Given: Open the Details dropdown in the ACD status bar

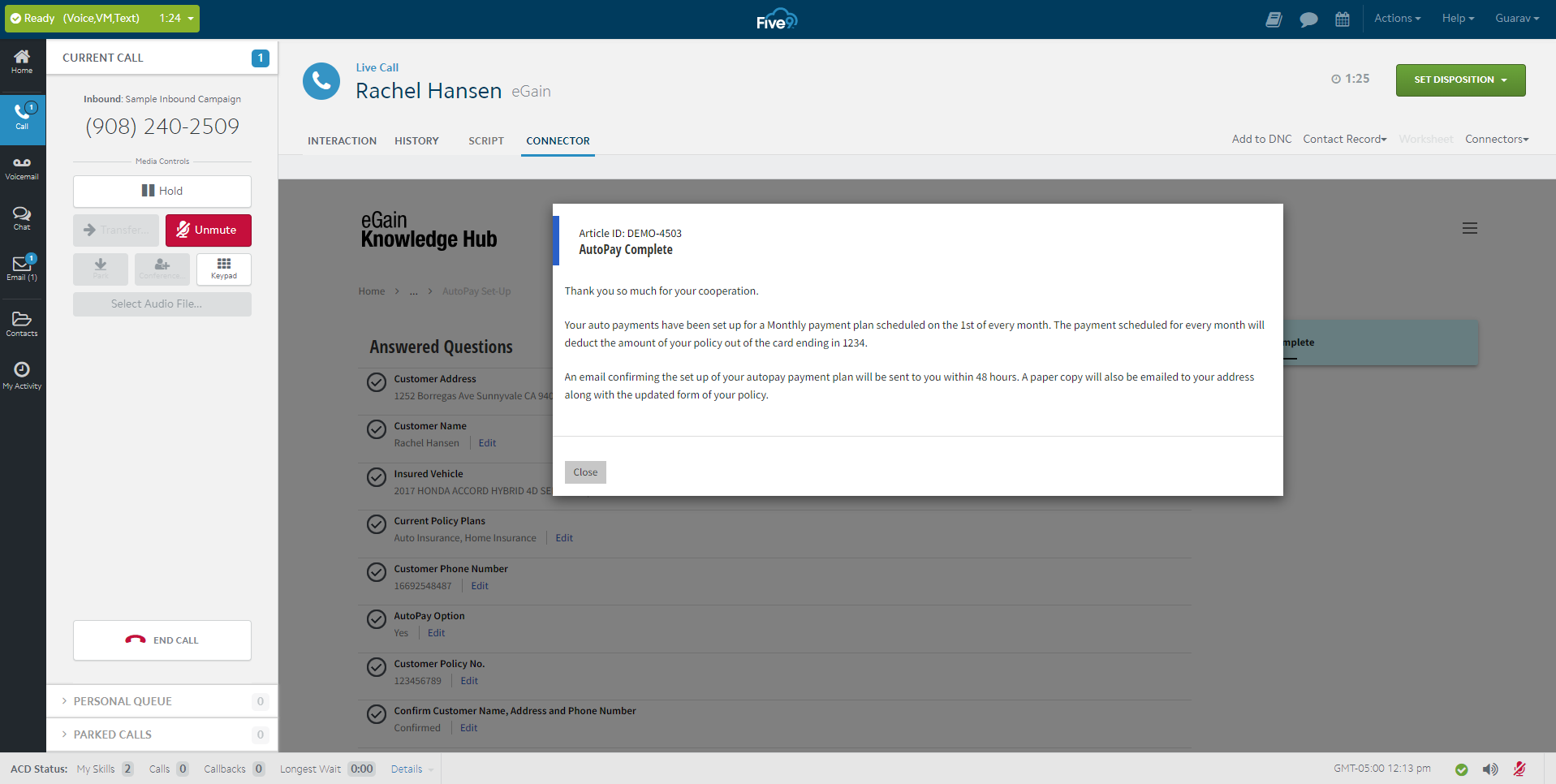Looking at the screenshot, I should [x=409, y=769].
